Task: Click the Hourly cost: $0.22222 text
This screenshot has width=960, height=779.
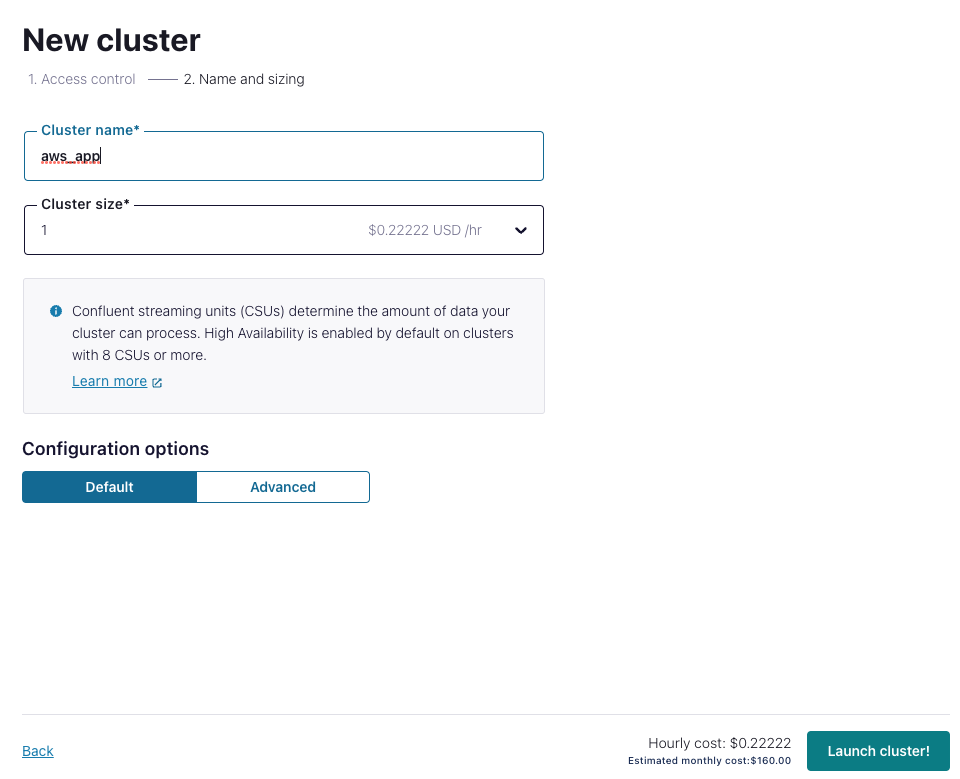Action: point(719,743)
